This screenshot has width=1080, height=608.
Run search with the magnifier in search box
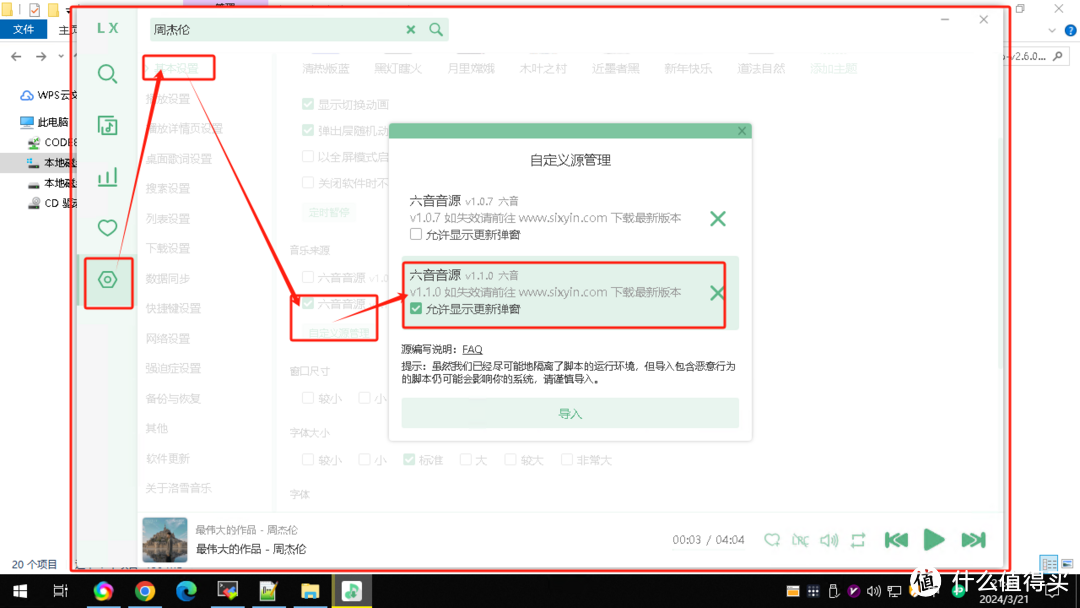(436, 30)
